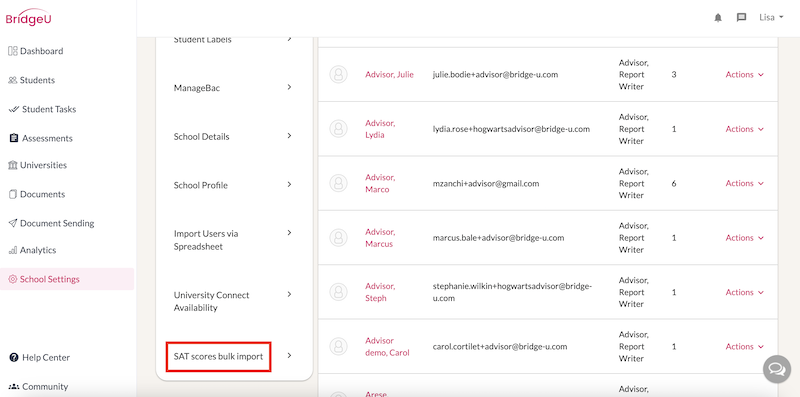Image resolution: width=800 pixels, height=397 pixels.
Task: Open the ManageBac settings item
Action: [x=197, y=88]
